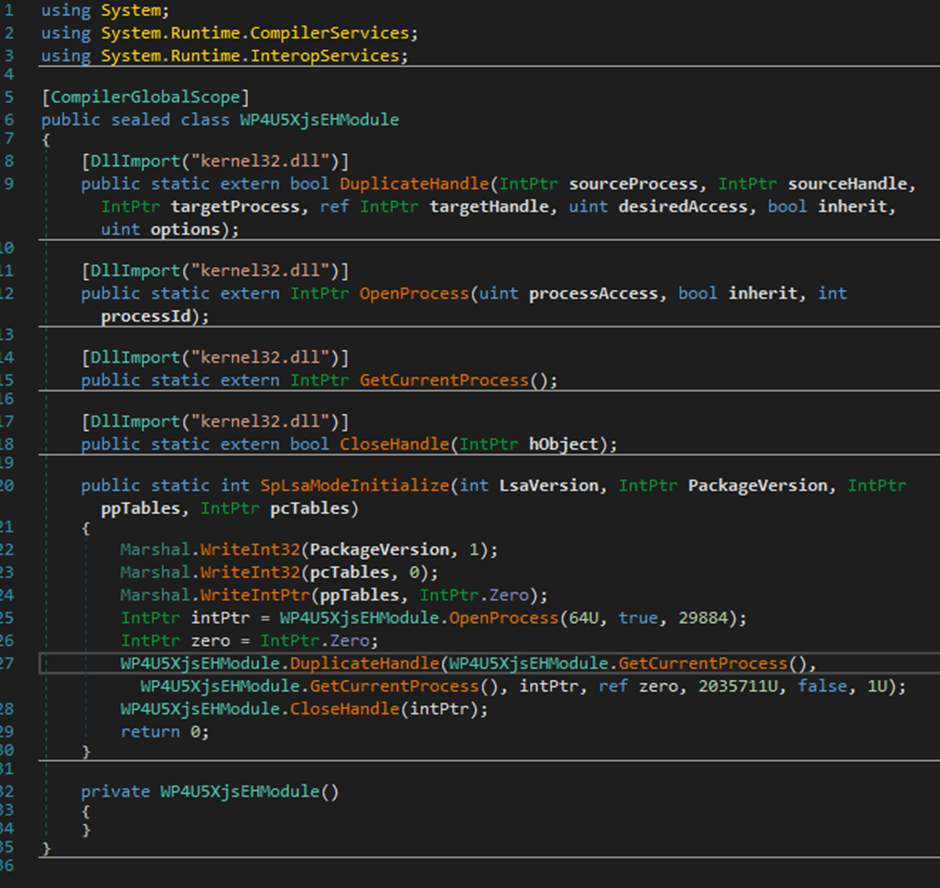This screenshot has height=888, width=940.
Task: Click GetCurrentProcess name in line 15 declaration
Action: tap(444, 381)
